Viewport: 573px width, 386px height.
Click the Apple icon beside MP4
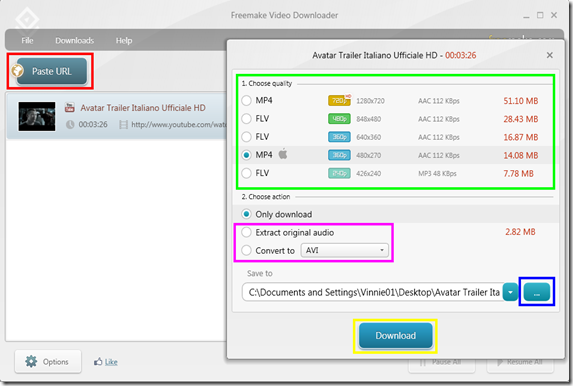[x=283, y=154]
